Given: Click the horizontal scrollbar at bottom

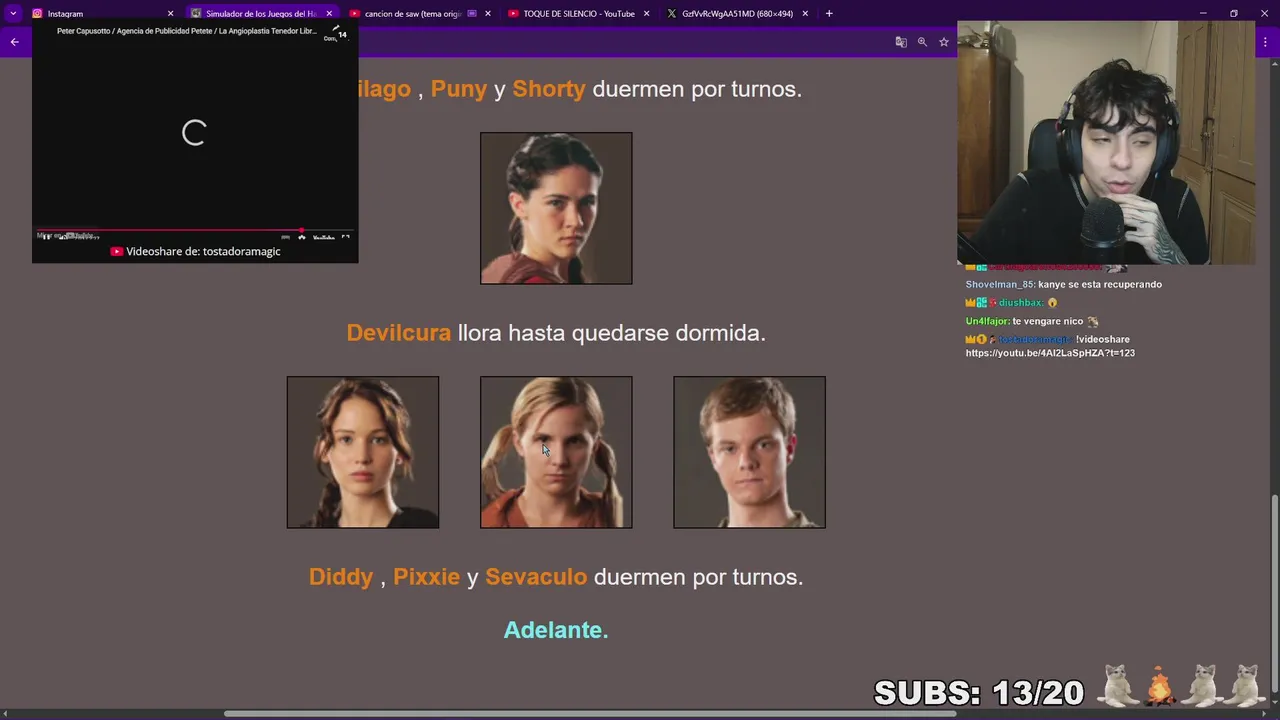Looking at the screenshot, I should coord(590,714).
